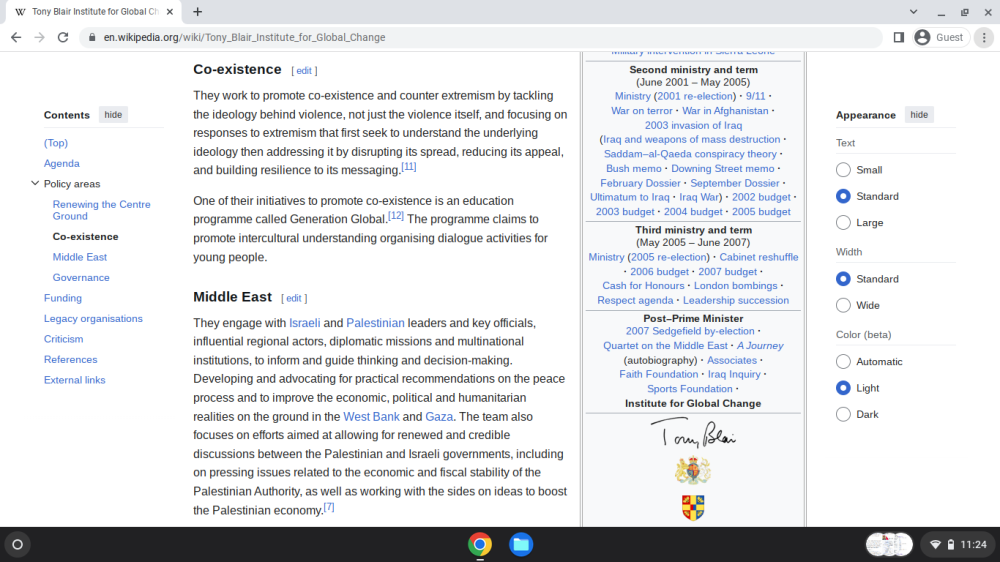1000x562 pixels.
Task: Open the royal coat of arms image
Action: coord(693,471)
